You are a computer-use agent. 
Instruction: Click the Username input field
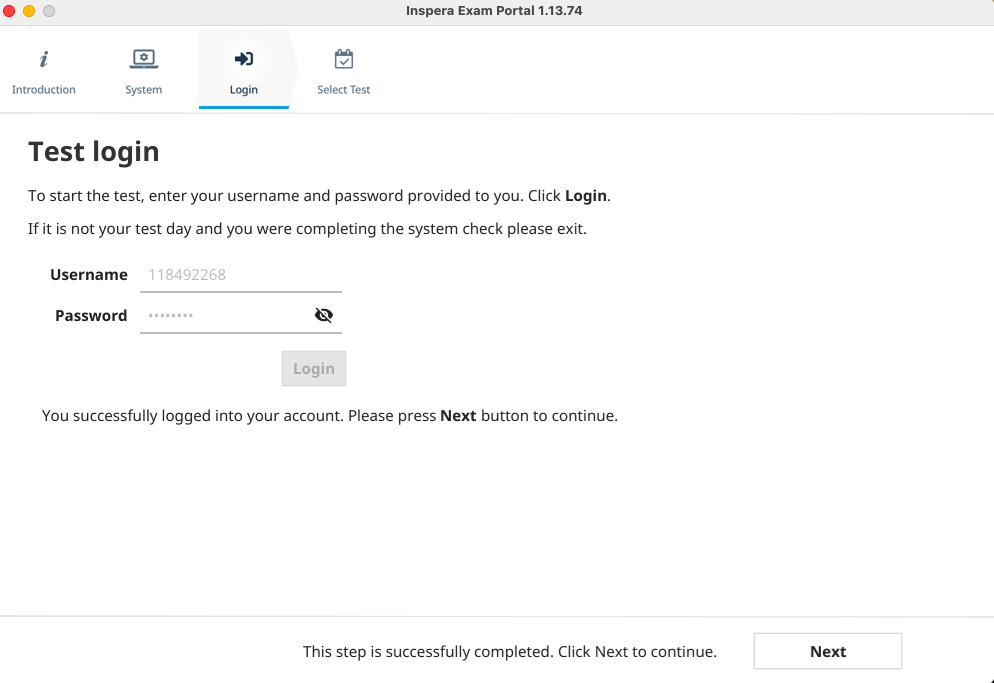[x=241, y=275]
